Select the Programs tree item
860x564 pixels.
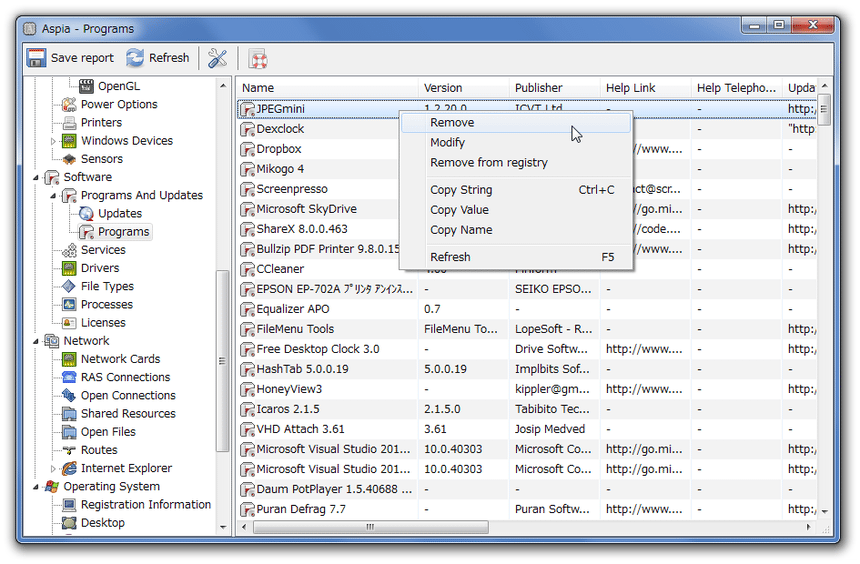pos(115,232)
